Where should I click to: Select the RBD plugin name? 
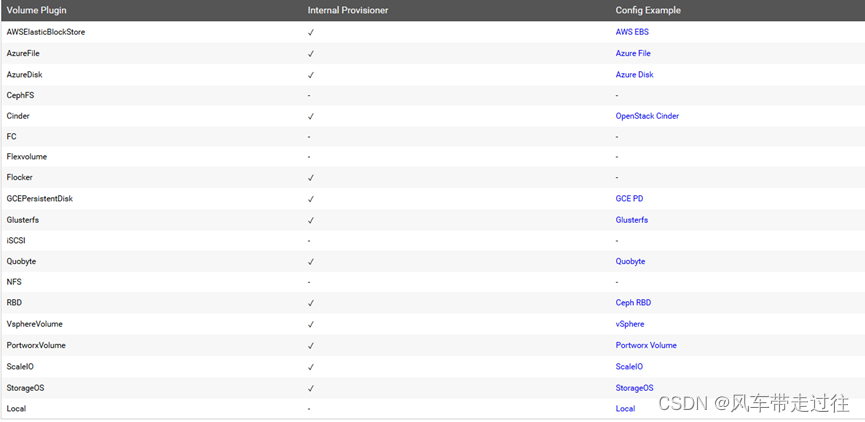point(14,303)
